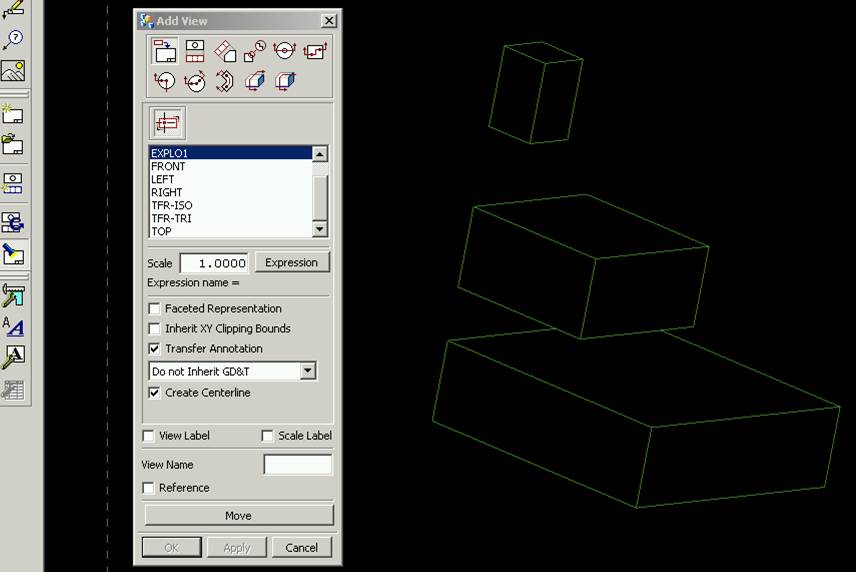Click the annotation editor A-with-pencil icon

(13, 357)
